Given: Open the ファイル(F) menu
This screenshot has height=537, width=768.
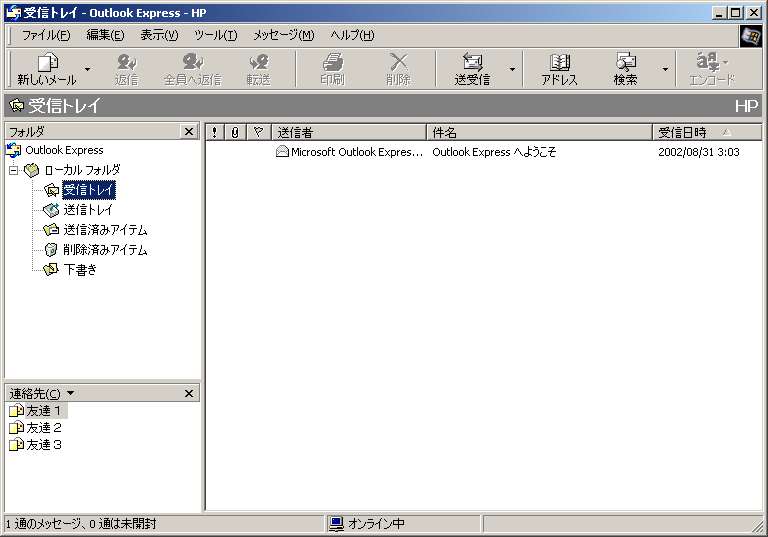Looking at the screenshot, I should 46,35.
